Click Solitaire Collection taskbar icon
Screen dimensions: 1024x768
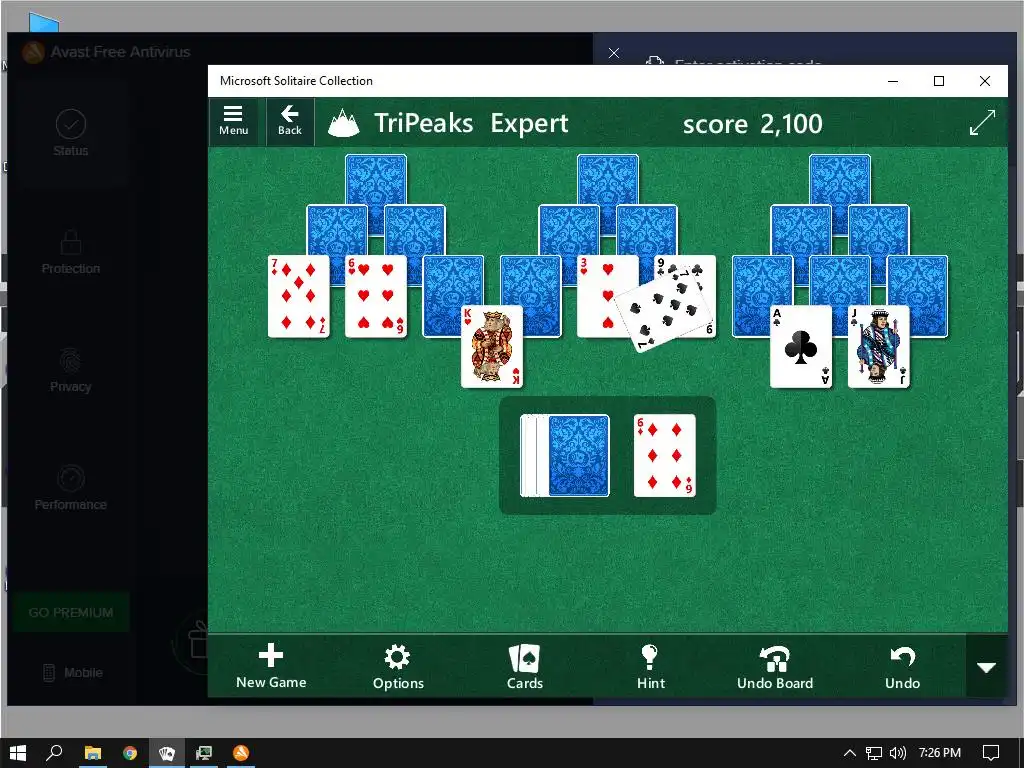coord(167,753)
